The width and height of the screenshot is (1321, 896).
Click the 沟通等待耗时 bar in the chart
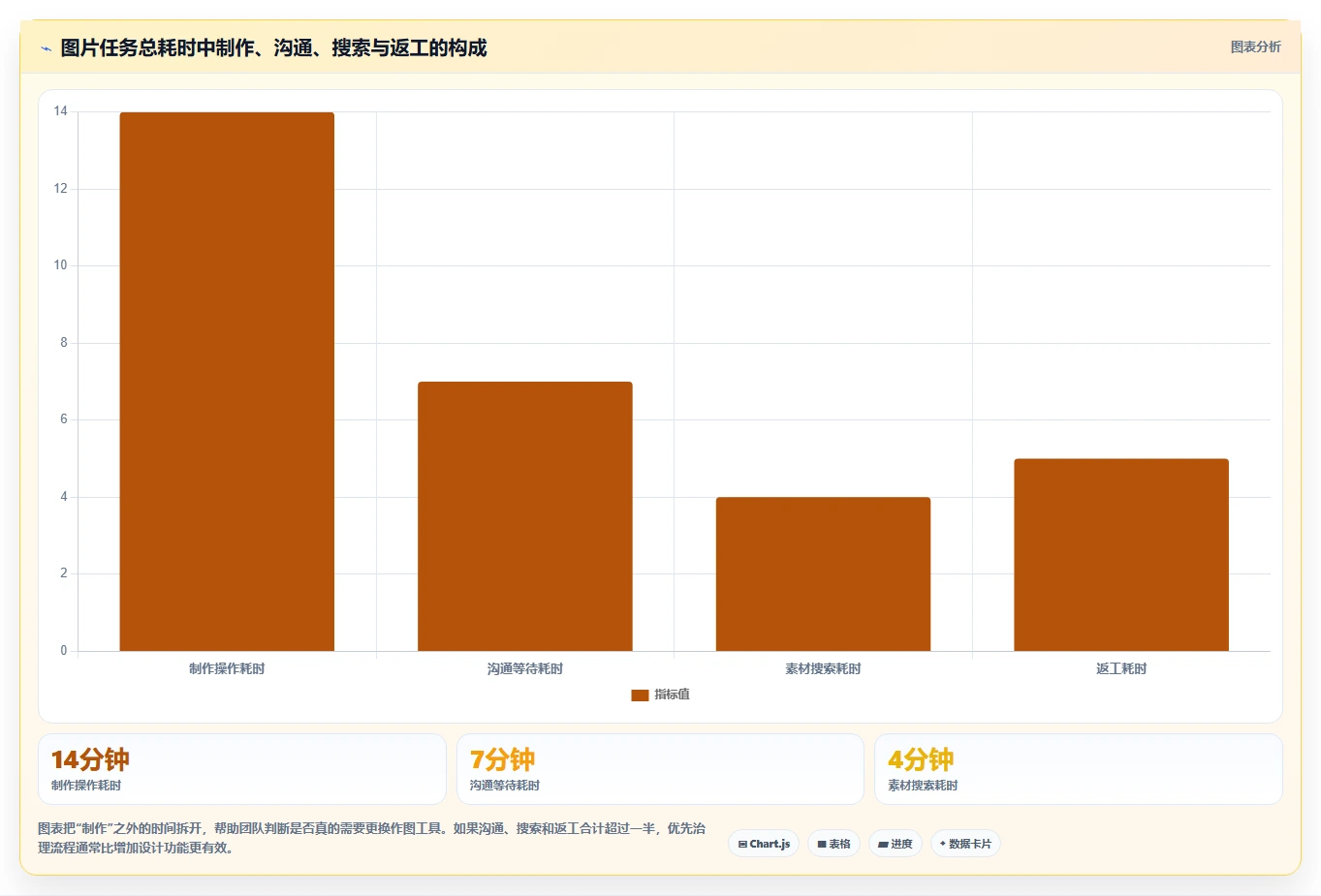click(x=525, y=516)
